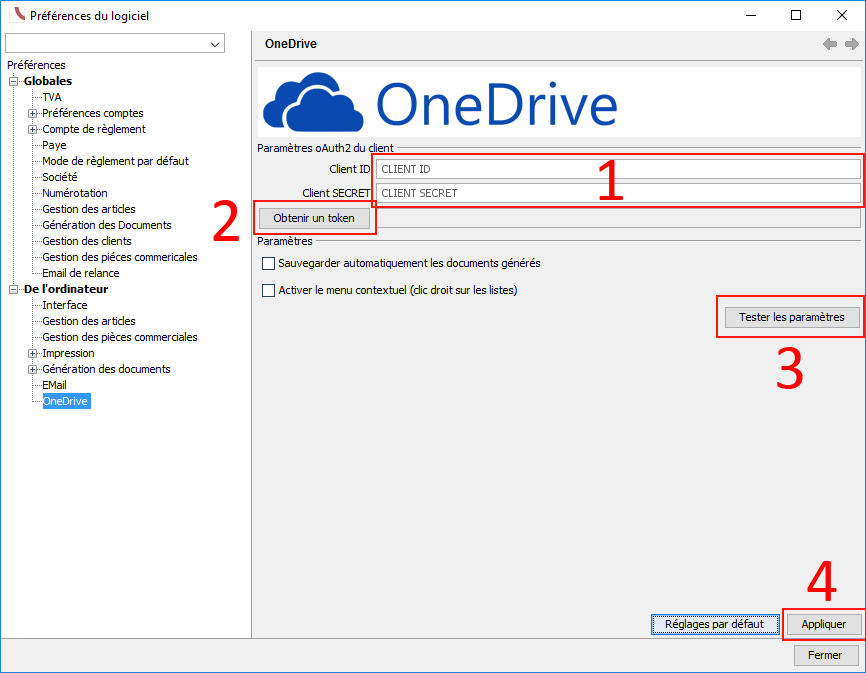Select TVA in the preferences tree
Viewport: 866px width, 673px height.
coord(52,97)
